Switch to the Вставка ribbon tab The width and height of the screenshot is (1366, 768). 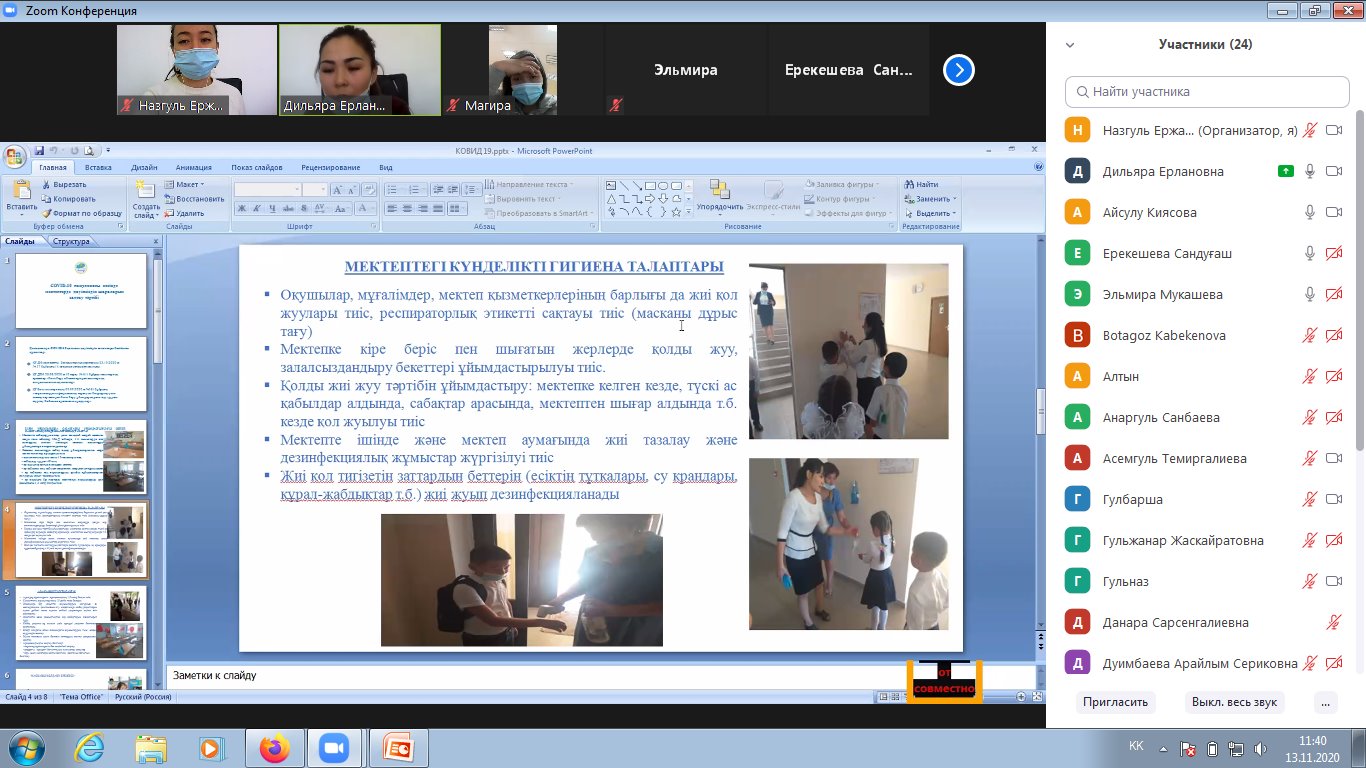[x=98, y=168]
